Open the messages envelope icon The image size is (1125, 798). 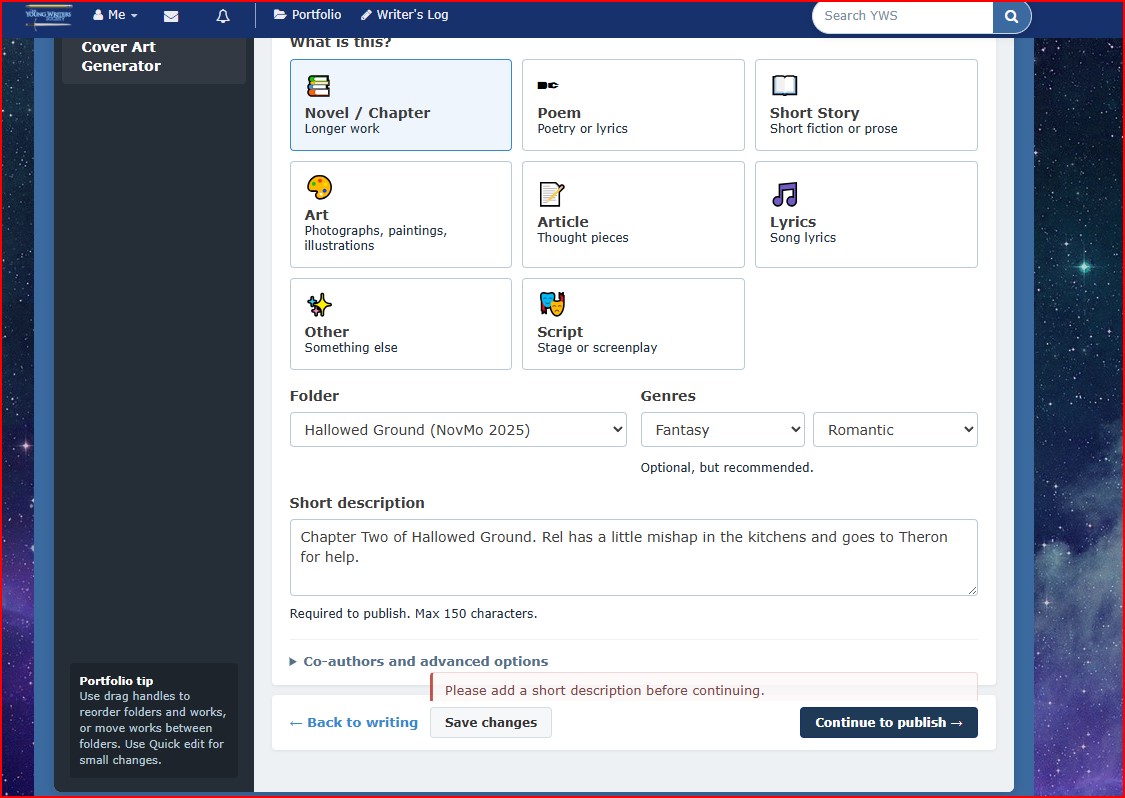click(171, 16)
